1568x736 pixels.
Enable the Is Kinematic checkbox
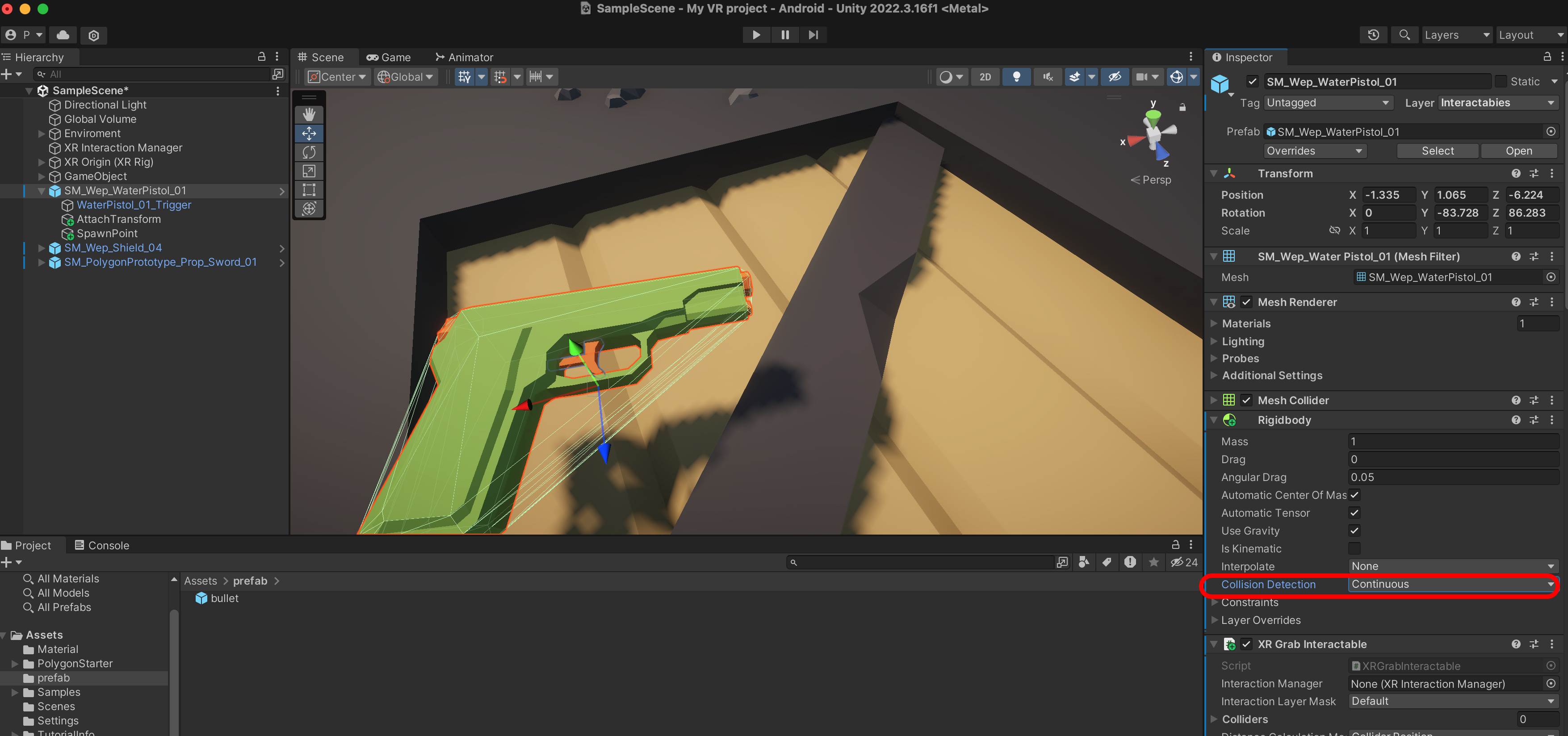click(1354, 548)
